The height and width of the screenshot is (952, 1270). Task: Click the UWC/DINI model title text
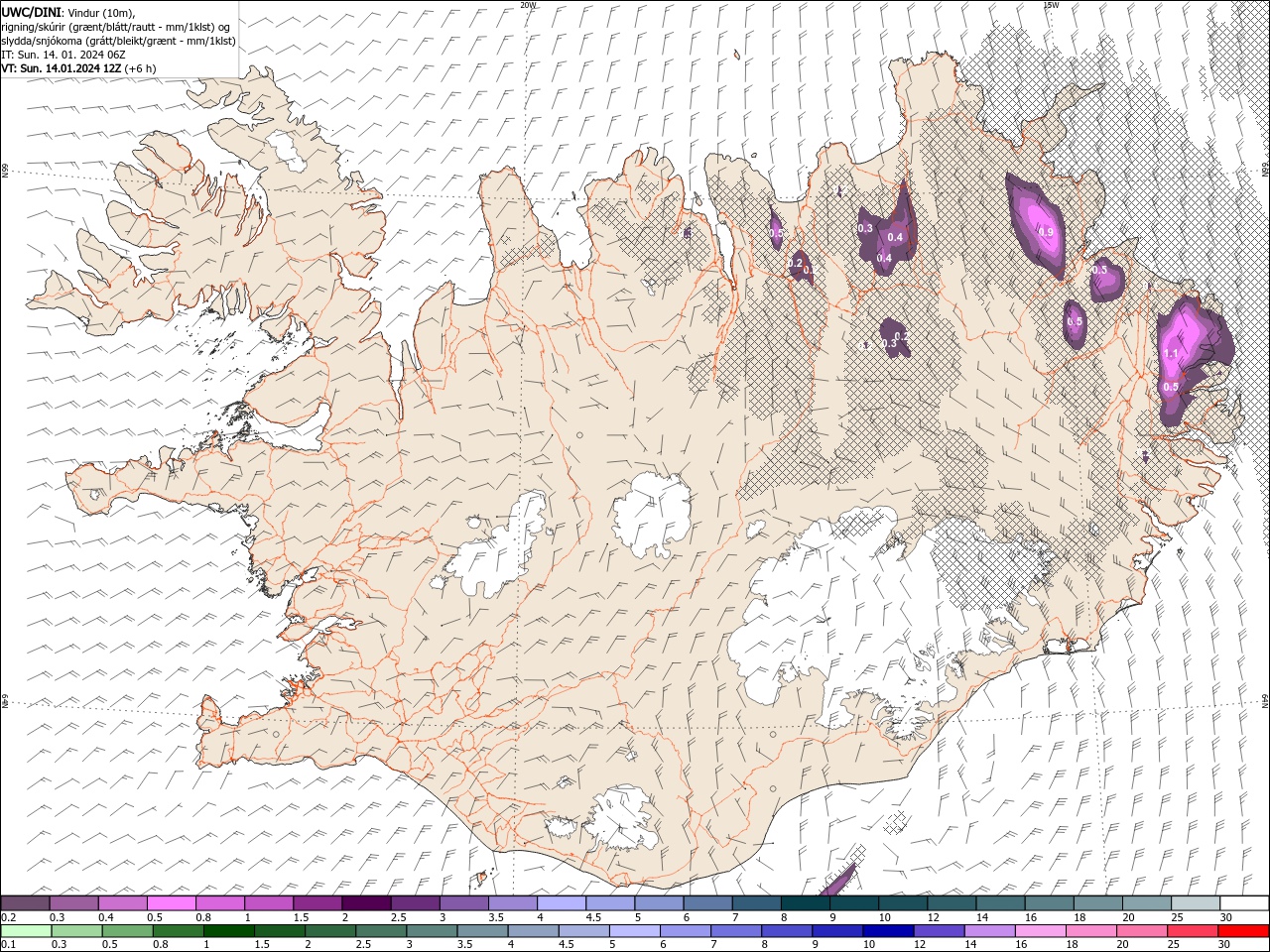tap(31, 12)
